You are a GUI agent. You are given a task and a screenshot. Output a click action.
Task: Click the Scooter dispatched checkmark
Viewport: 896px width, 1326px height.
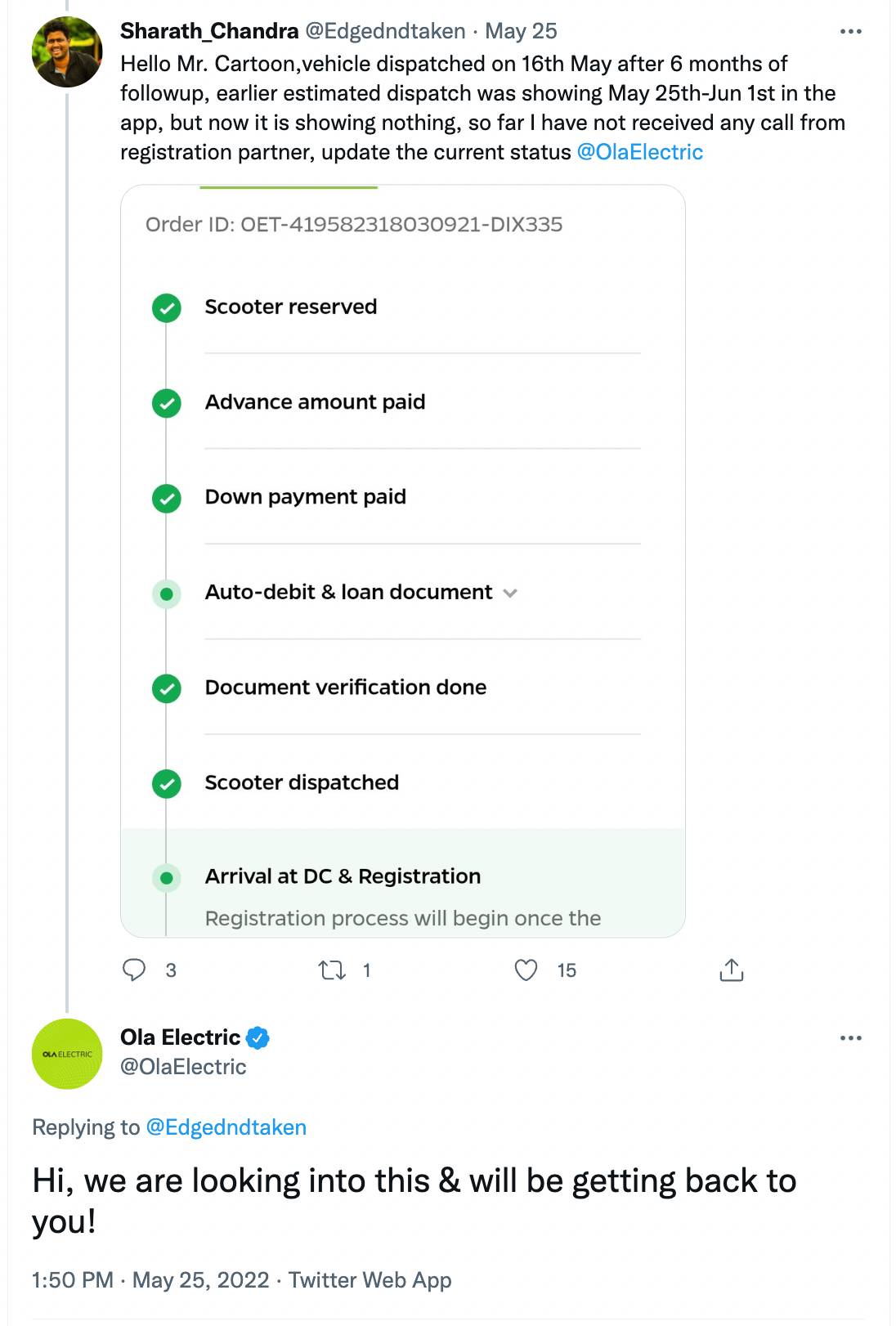(167, 784)
